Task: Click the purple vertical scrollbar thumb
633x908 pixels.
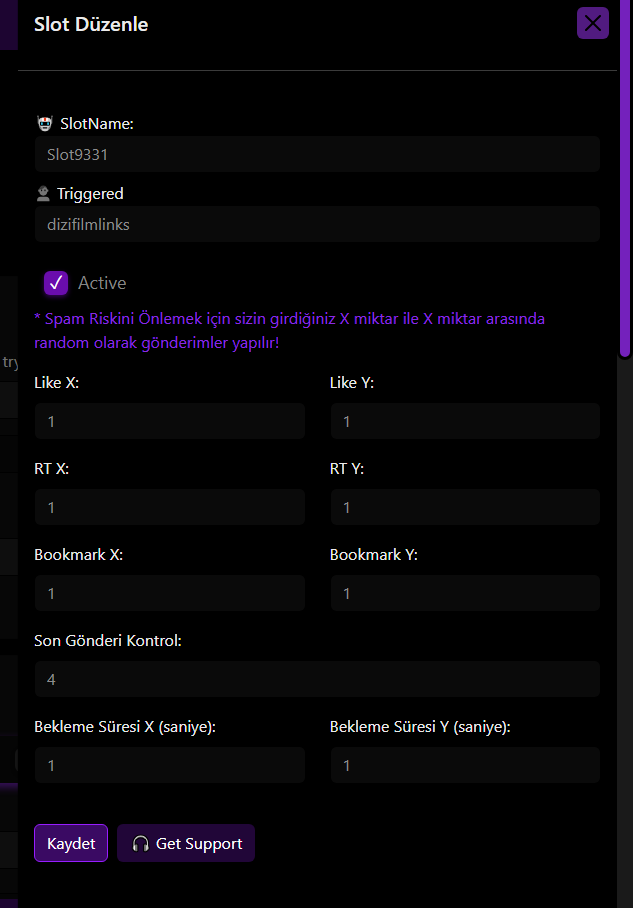Action: (x=625, y=177)
